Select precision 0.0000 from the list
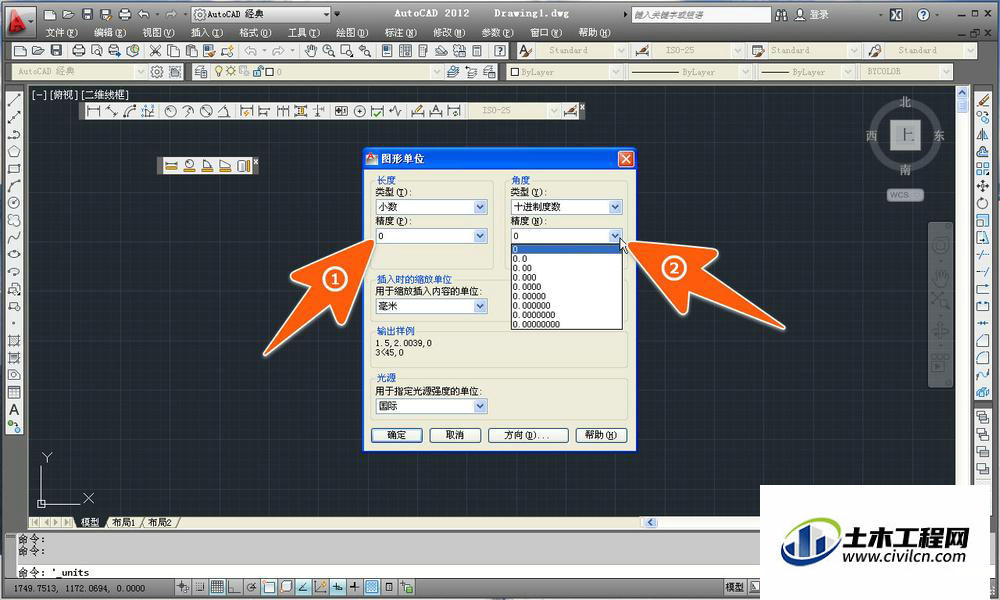The image size is (1000, 600). 566,287
